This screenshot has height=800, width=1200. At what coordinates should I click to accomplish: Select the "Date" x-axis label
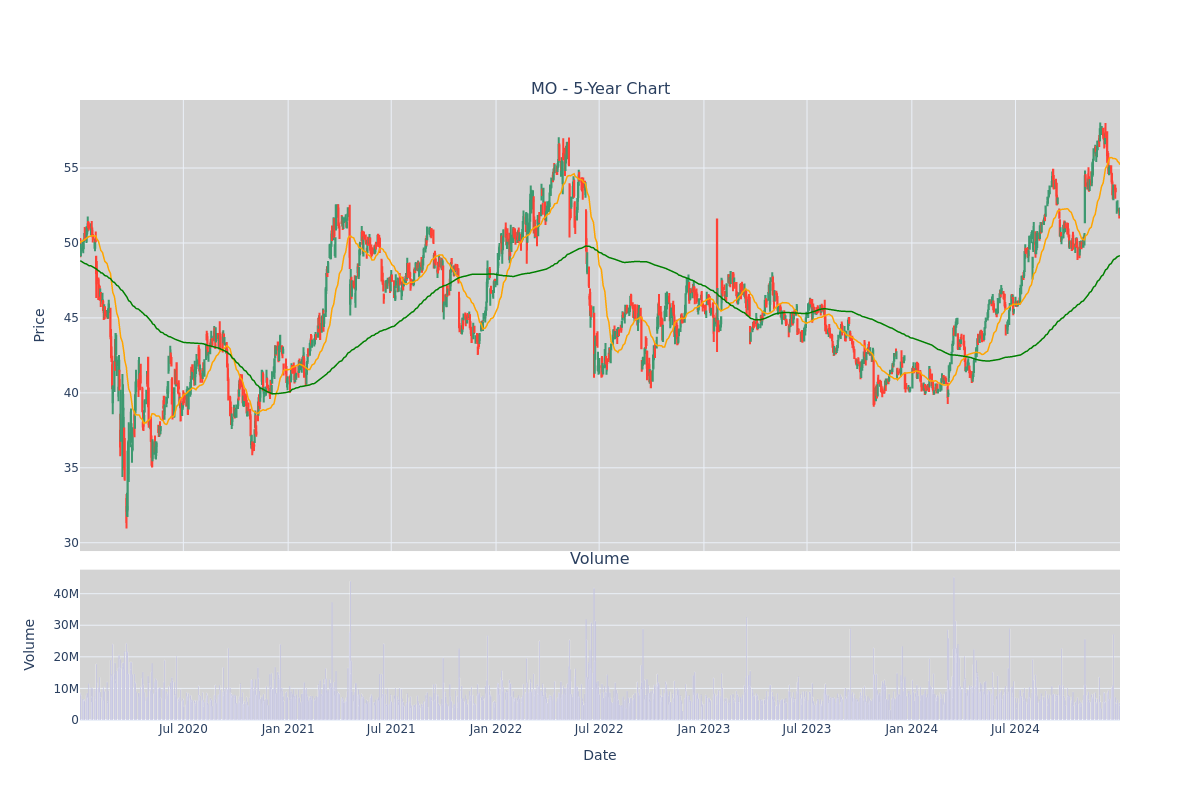[x=600, y=756]
